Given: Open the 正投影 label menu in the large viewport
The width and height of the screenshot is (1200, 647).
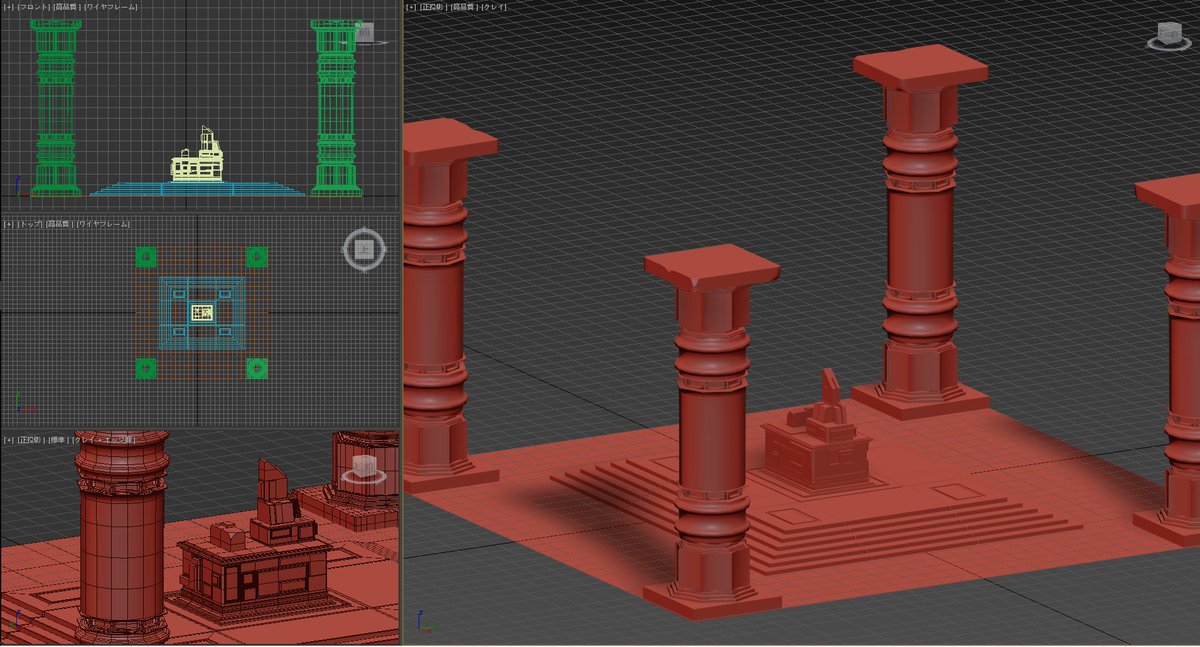Looking at the screenshot, I should click(x=433, y=7).
